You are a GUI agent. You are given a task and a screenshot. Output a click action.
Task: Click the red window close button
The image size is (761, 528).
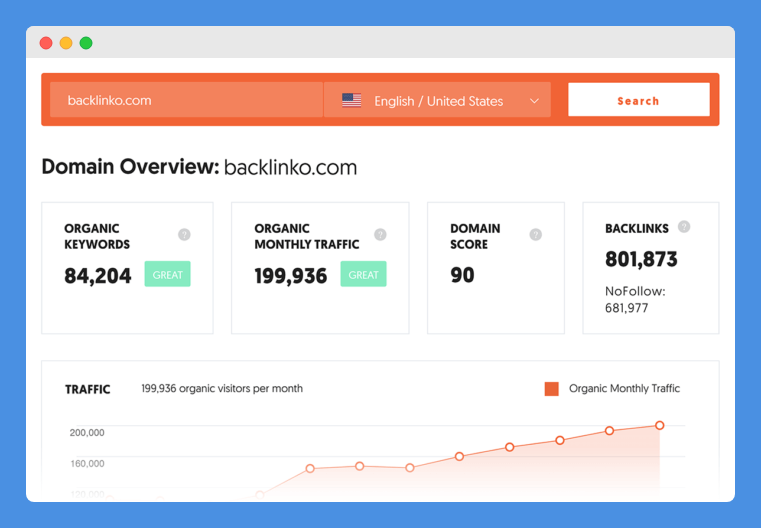(46, 43)
